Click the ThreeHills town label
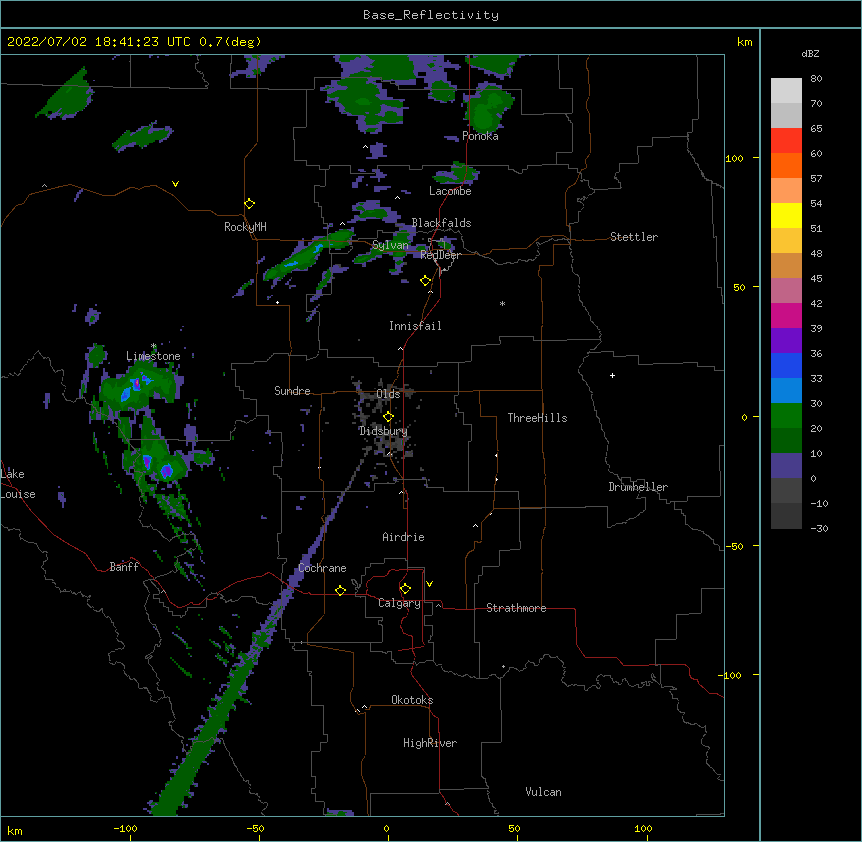 [537, 418]
